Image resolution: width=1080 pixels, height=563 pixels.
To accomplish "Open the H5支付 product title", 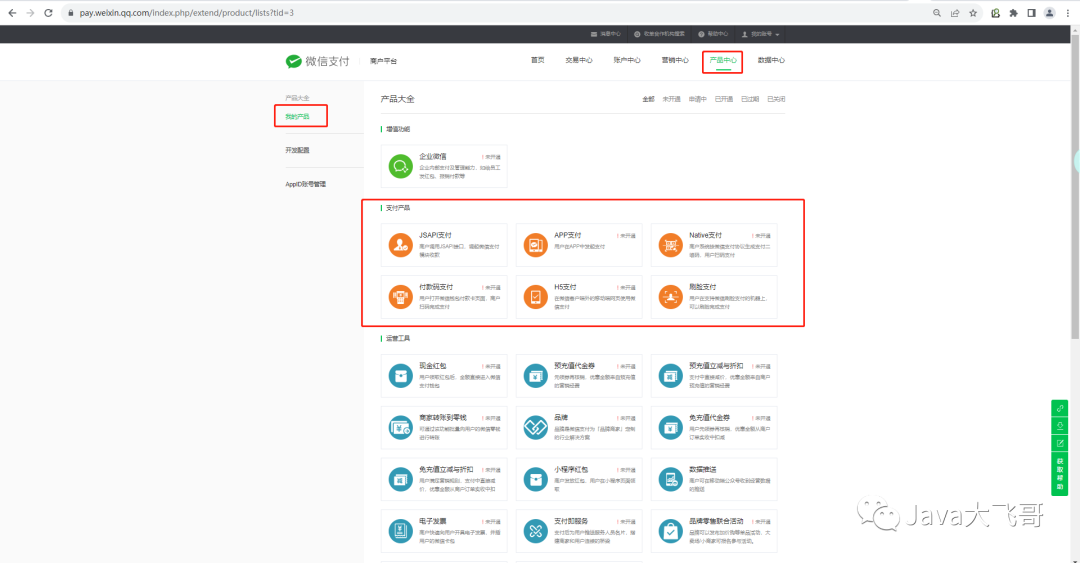I will 565,287.
